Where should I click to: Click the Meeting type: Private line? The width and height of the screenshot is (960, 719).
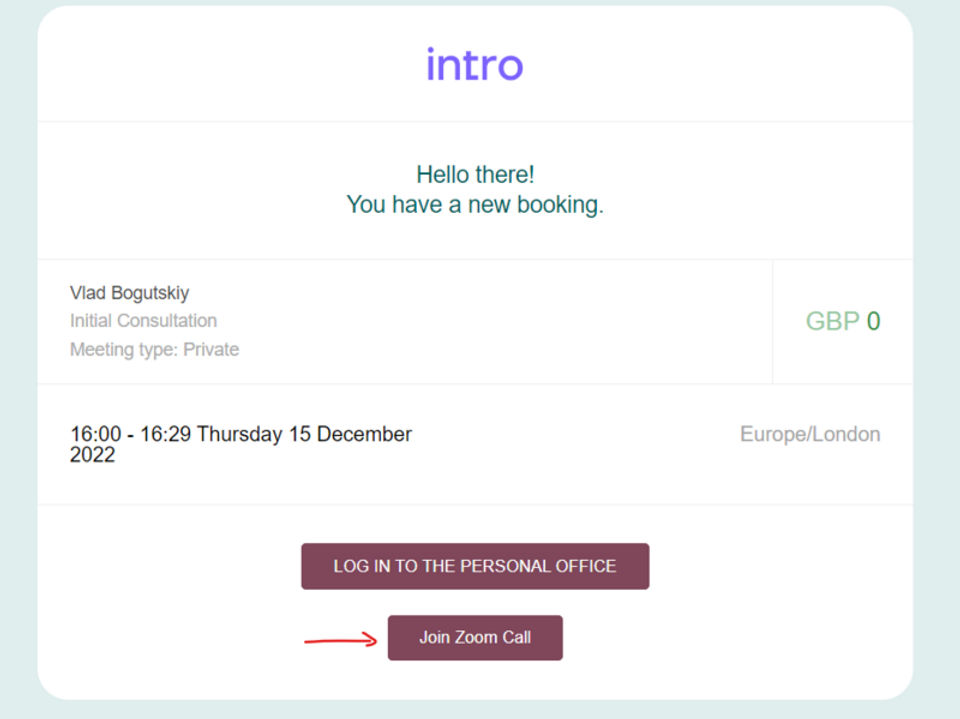[x=154, y=350]
